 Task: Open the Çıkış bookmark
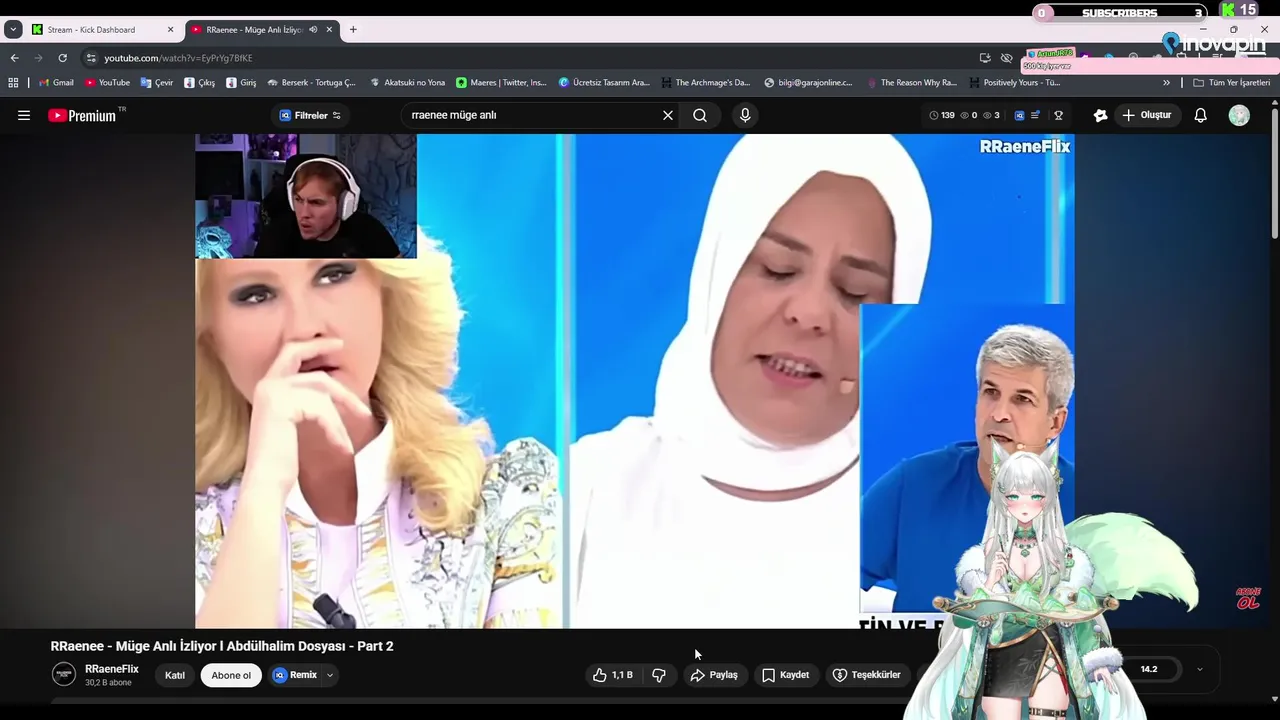pyautogui.click(x=199, y=83)
